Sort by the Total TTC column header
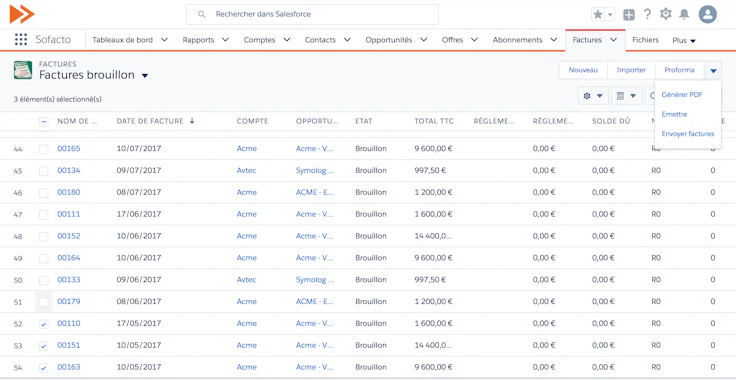This screenshot has width=736, height=380. coord(434,121)
